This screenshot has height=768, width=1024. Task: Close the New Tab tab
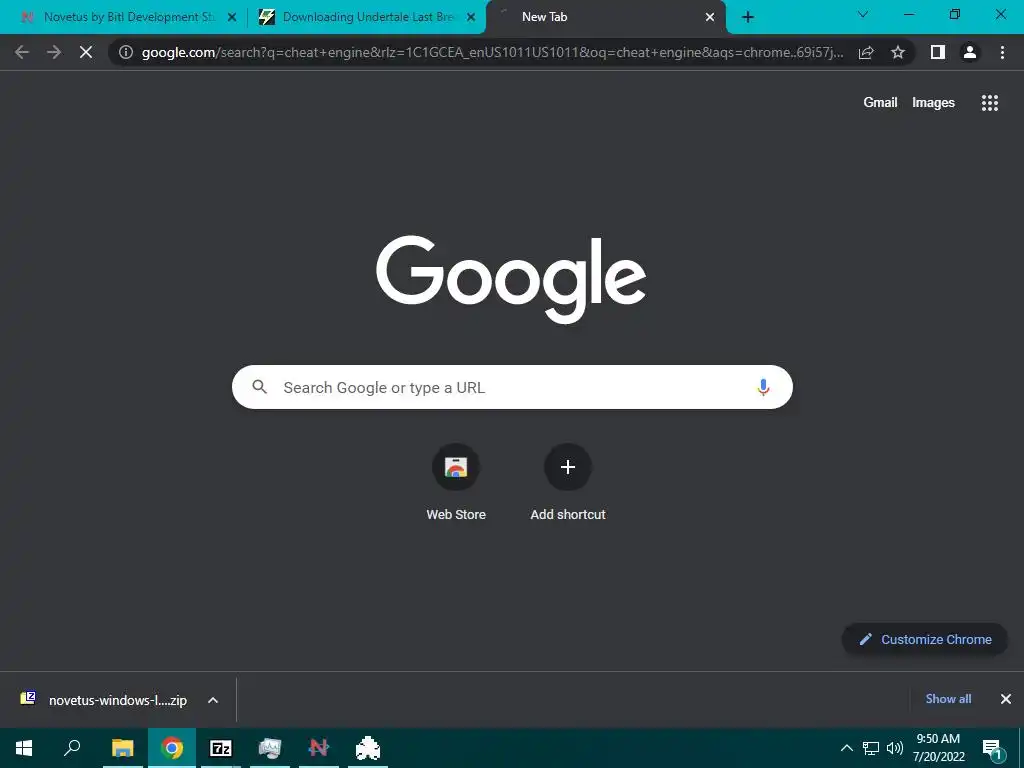tap(710, 18)
